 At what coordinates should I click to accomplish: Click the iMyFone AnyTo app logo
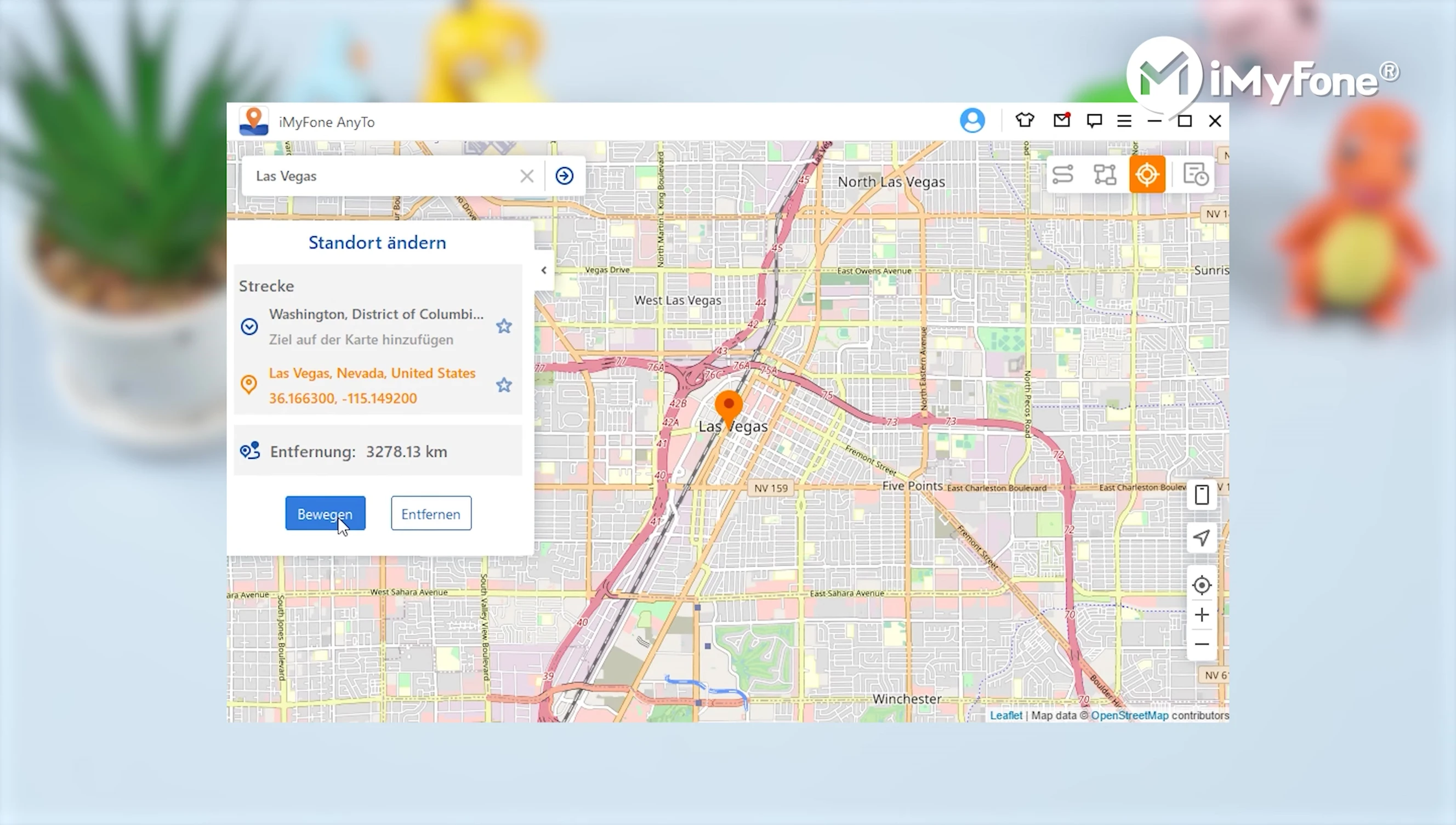pos(253,121)
